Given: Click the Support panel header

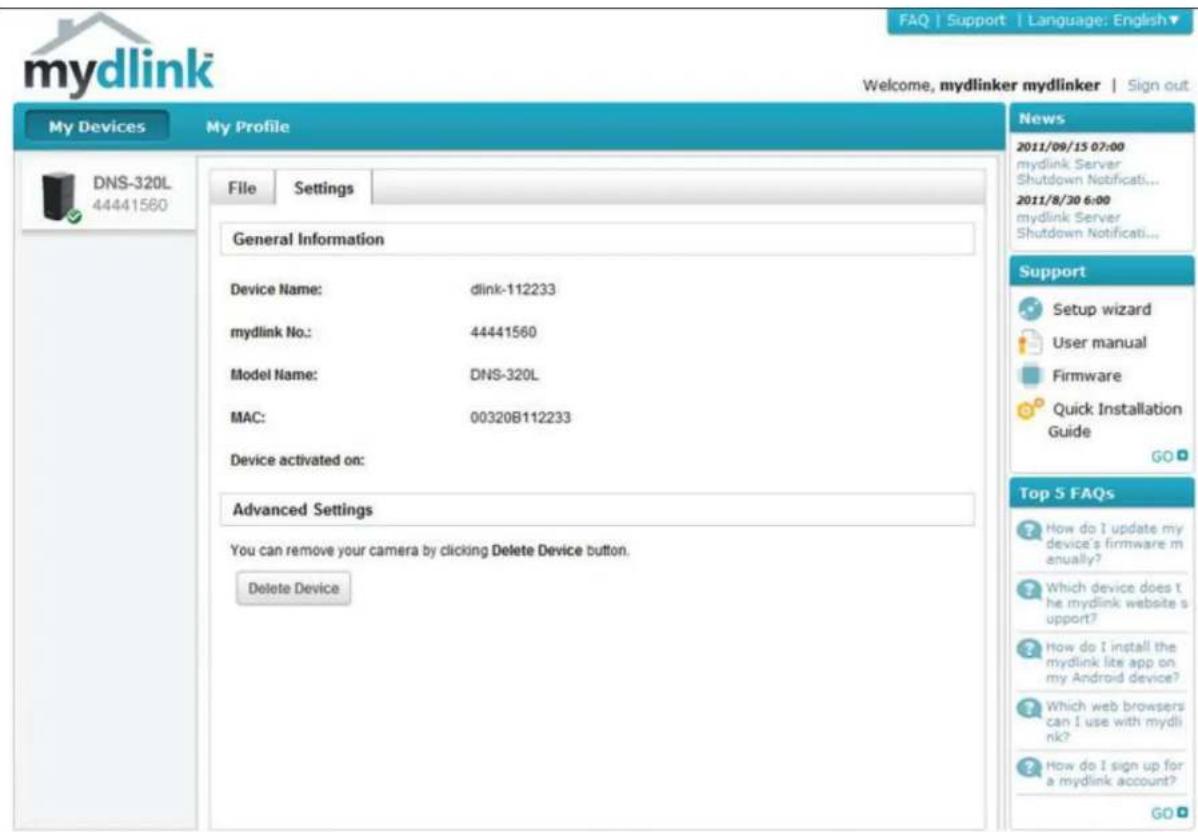Looking at the screenshot, I should pos(1101,272).
